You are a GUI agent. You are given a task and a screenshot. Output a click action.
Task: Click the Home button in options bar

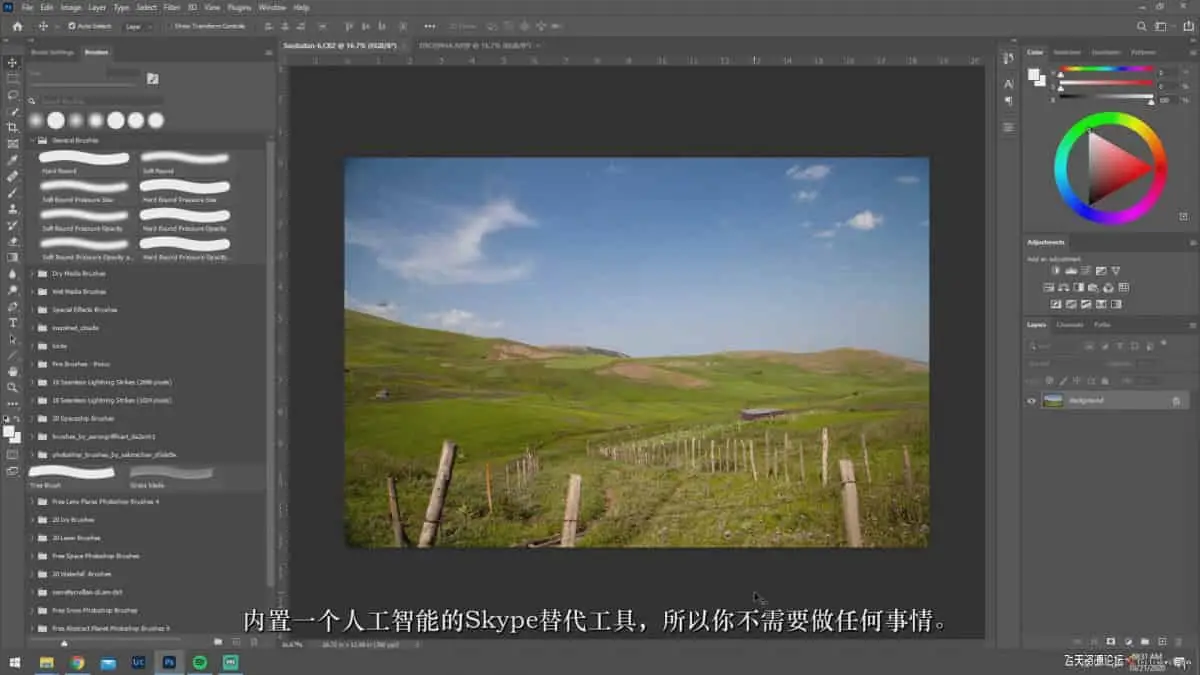pyautogui.click(x=17, y=26)
